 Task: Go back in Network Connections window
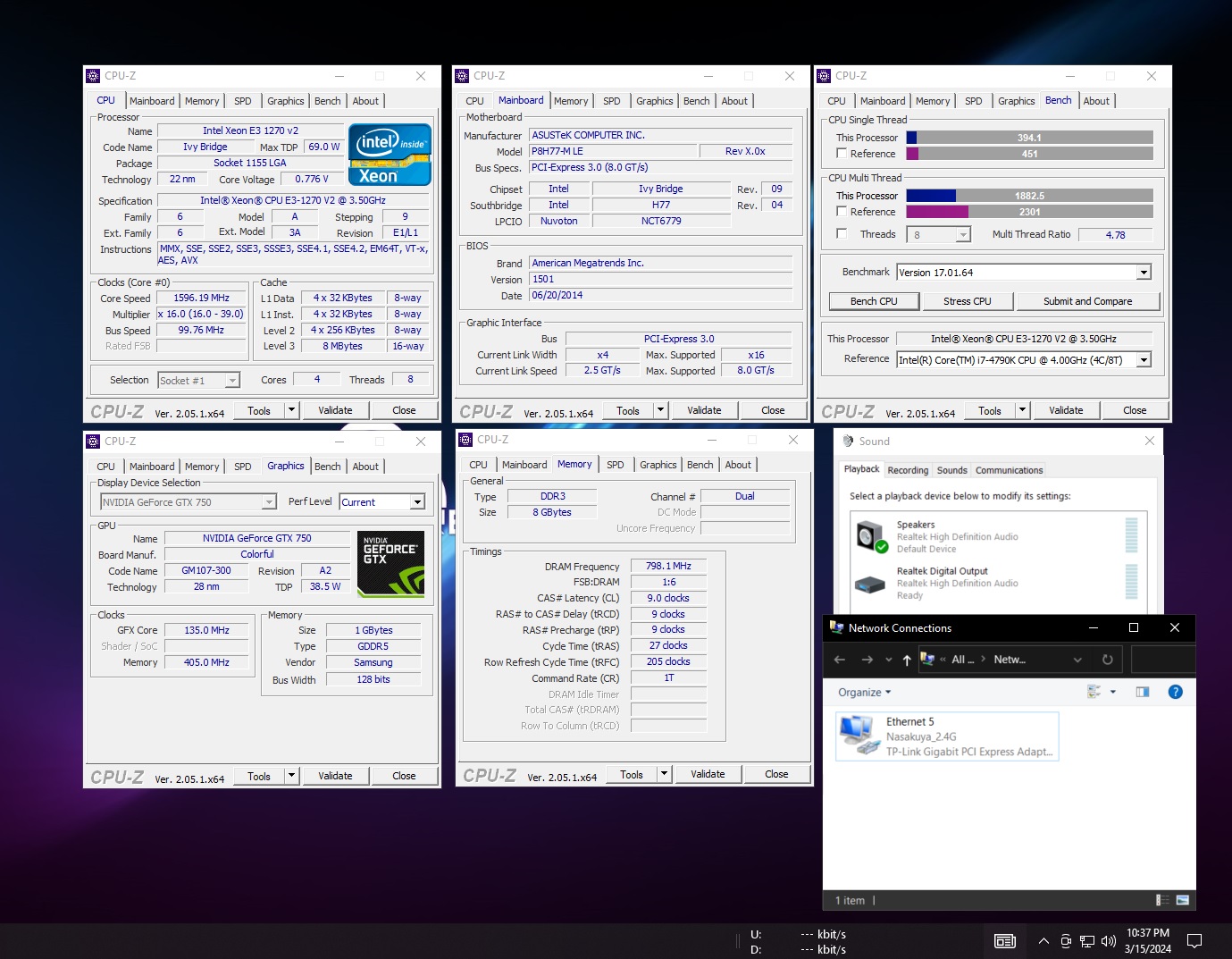coord(839,660)
